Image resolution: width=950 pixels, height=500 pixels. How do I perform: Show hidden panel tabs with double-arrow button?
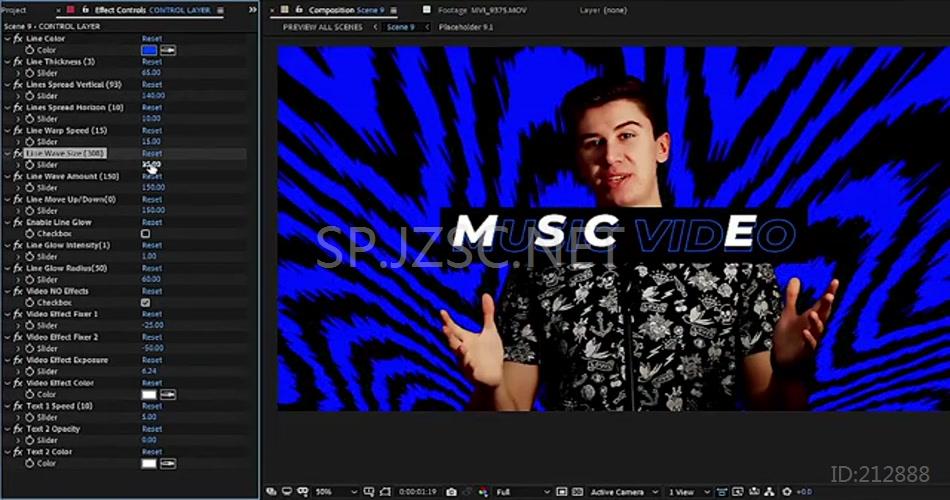253,10
